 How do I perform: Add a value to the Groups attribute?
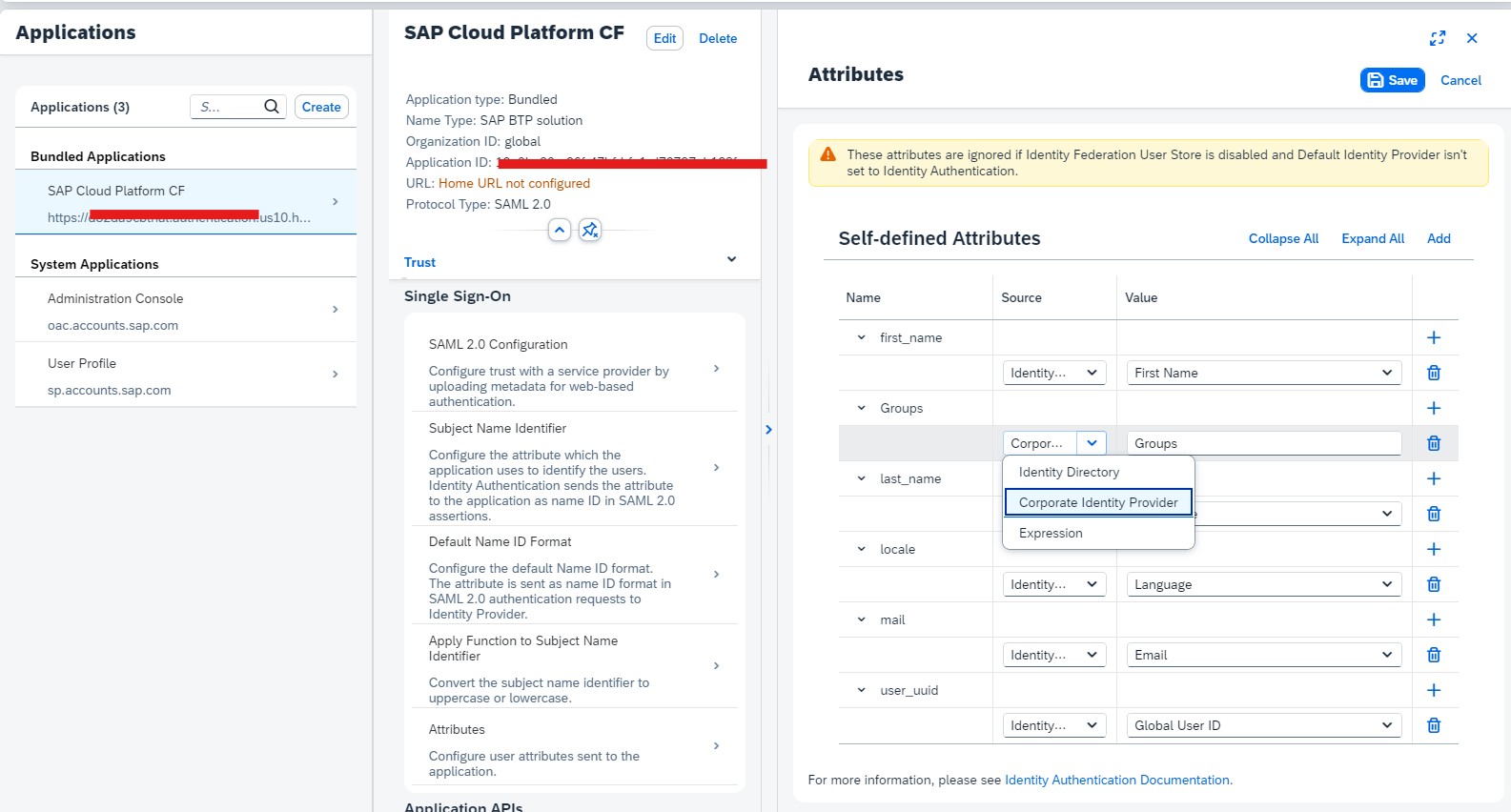[x=1433, y=408]
